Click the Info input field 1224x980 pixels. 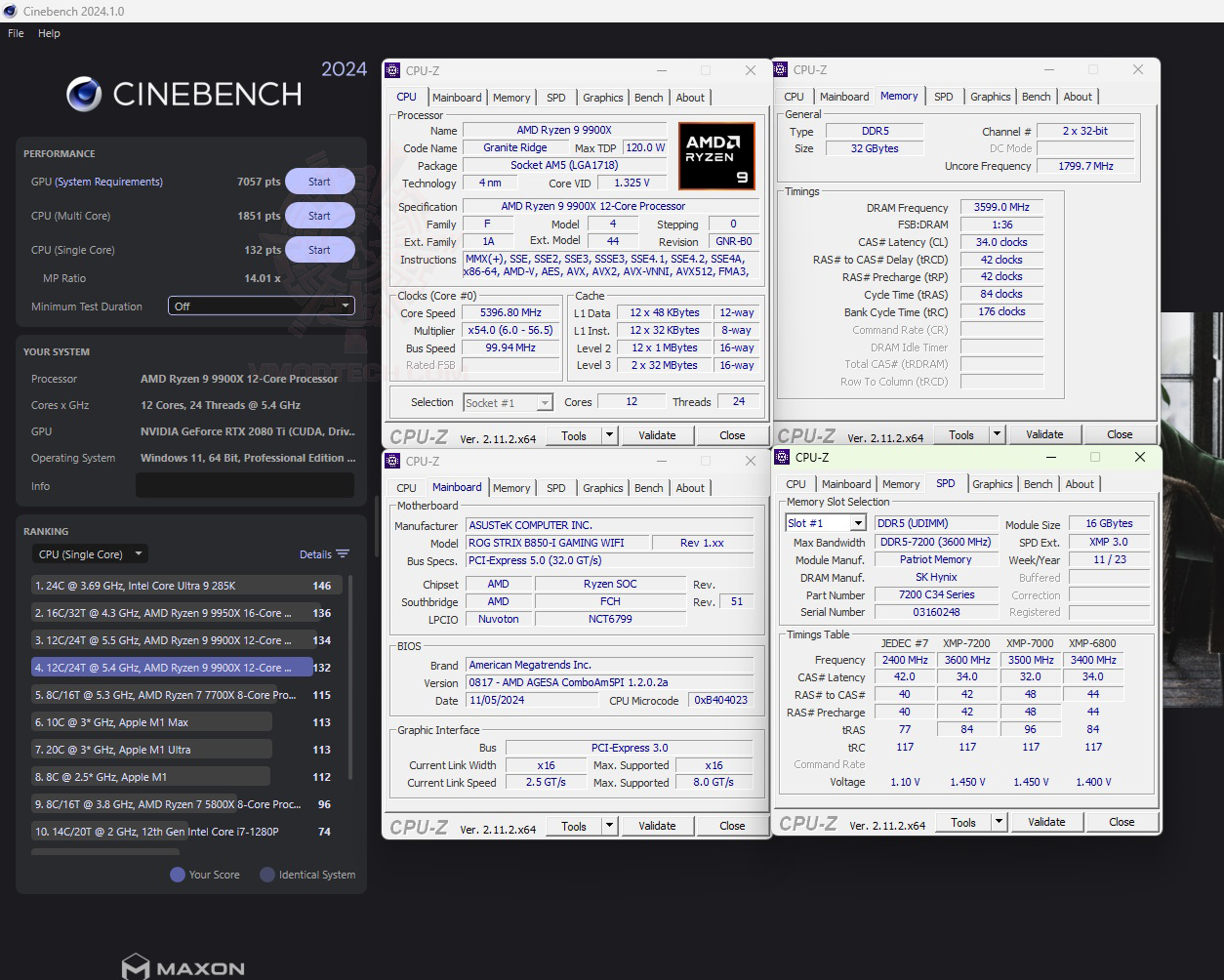click(245, 485)
